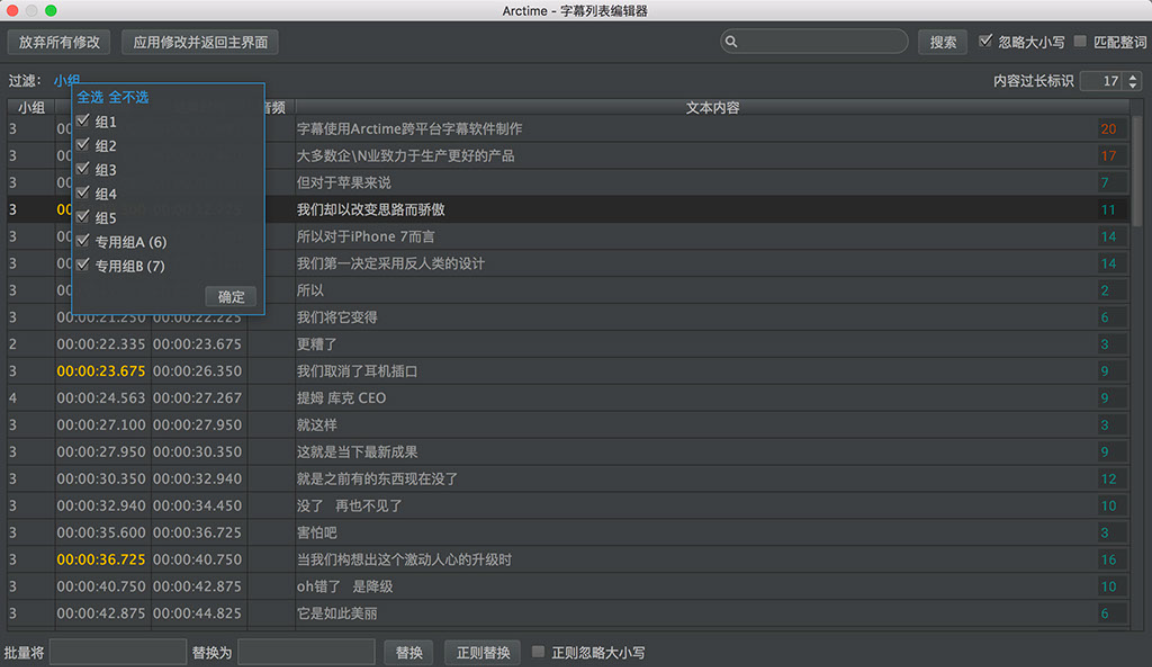Uncheck 专用组A (6) in group list

pos(83,241)
